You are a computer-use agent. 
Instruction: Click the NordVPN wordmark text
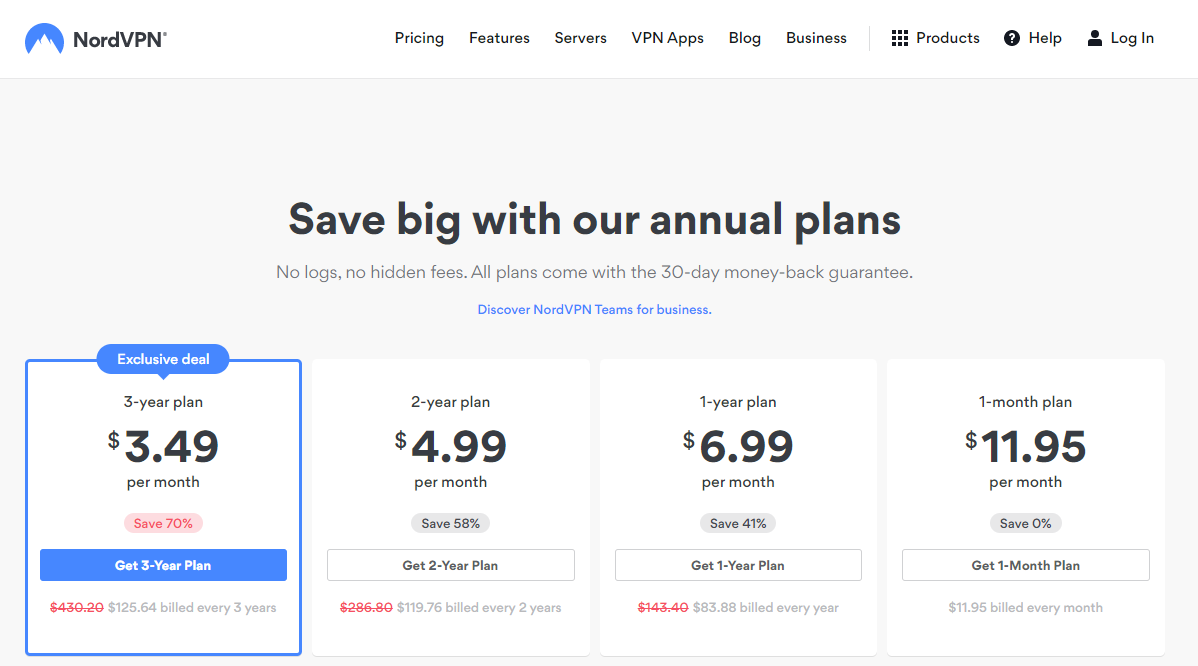pyautogui.click(x=120, y=40)
